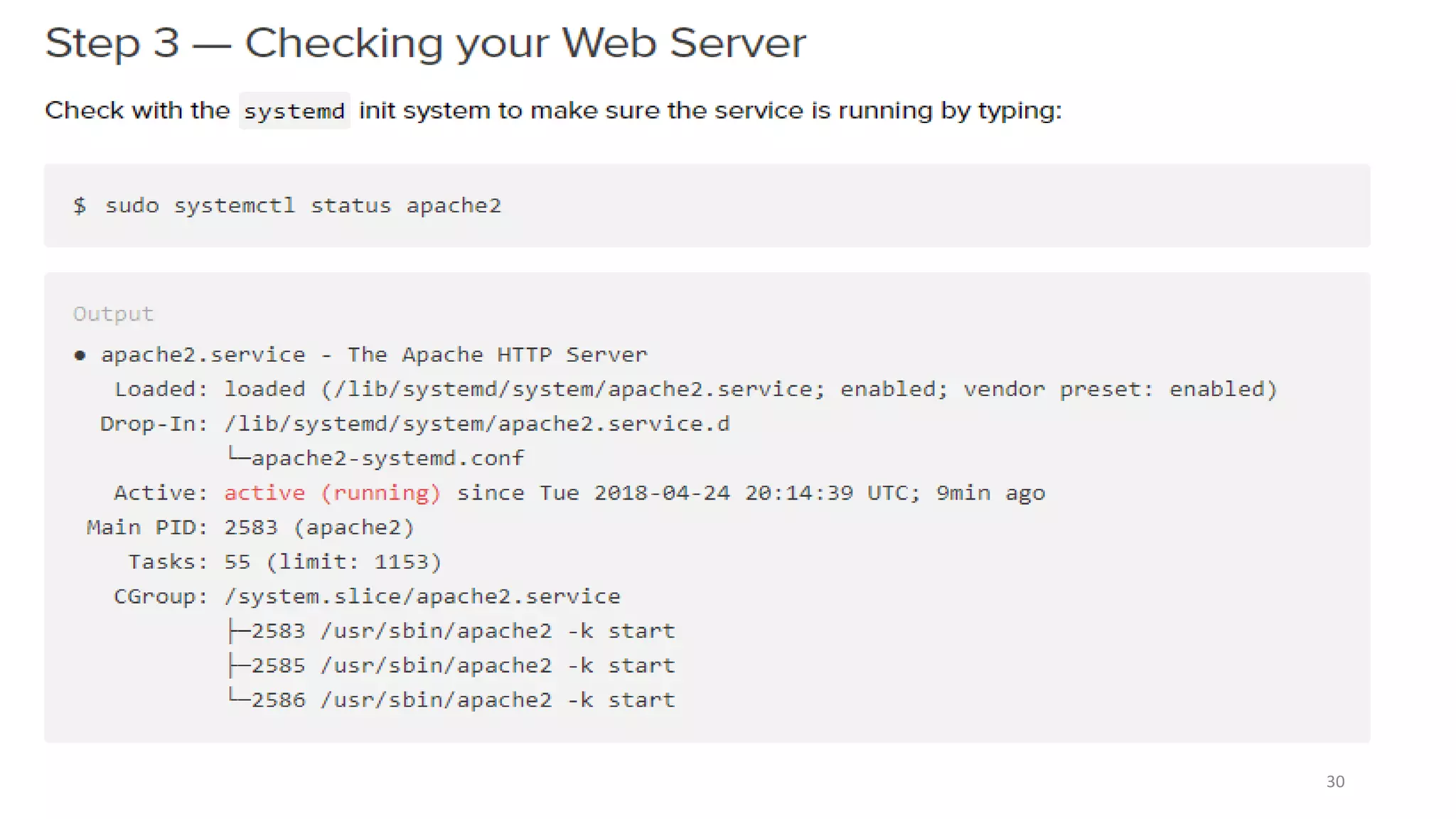
Task: Click the process 2586 tree entry
Action: [462, 700]
